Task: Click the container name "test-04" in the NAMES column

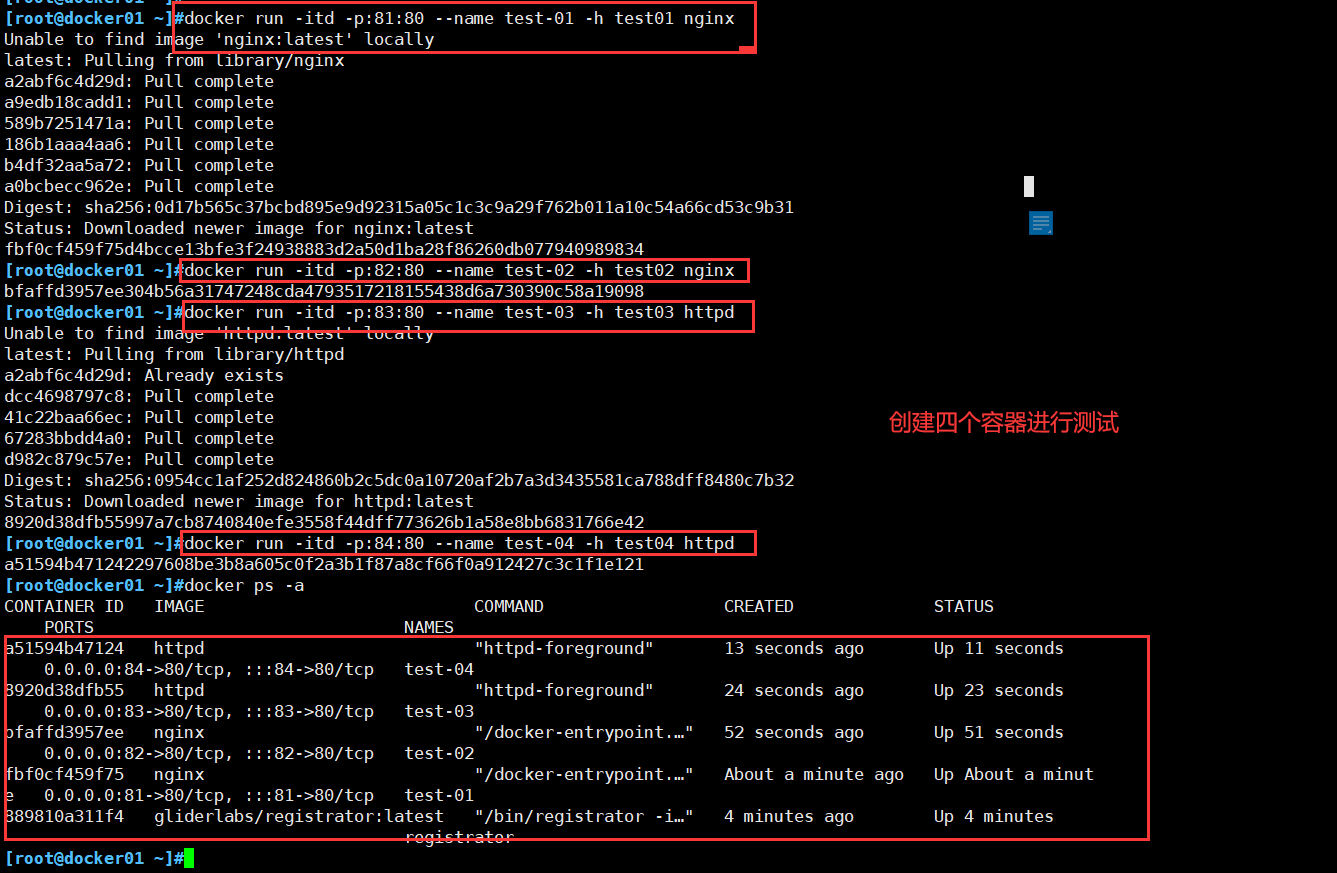Action: (x=439, y=669)
